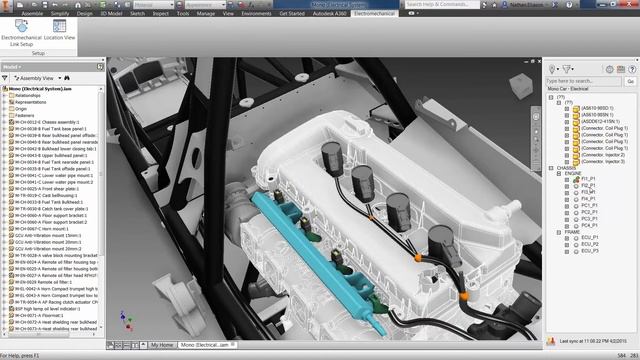
Task: Click the browser filter funnel icon
Action: [x=5, y=78]
